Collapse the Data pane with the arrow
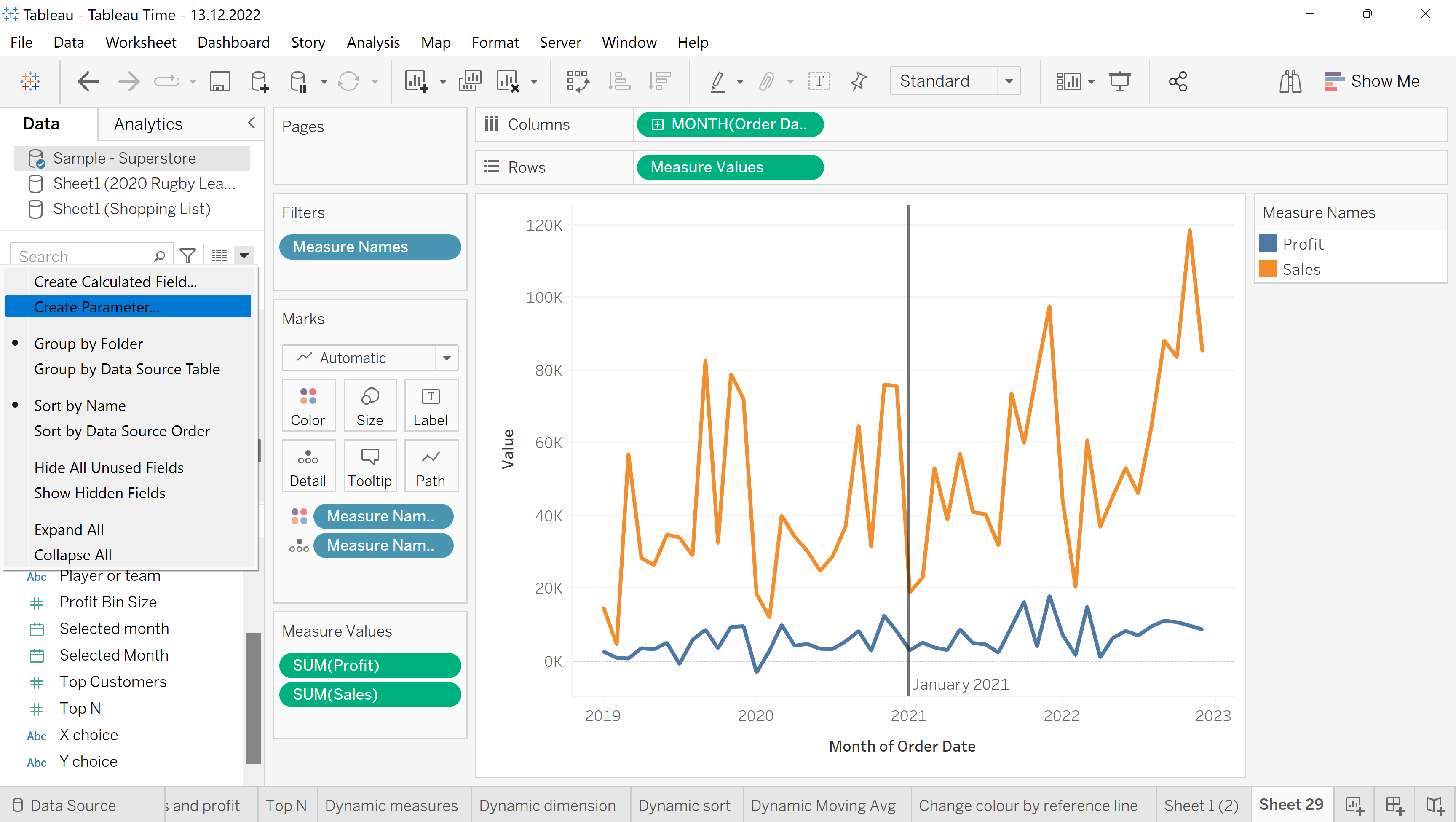 252,123
